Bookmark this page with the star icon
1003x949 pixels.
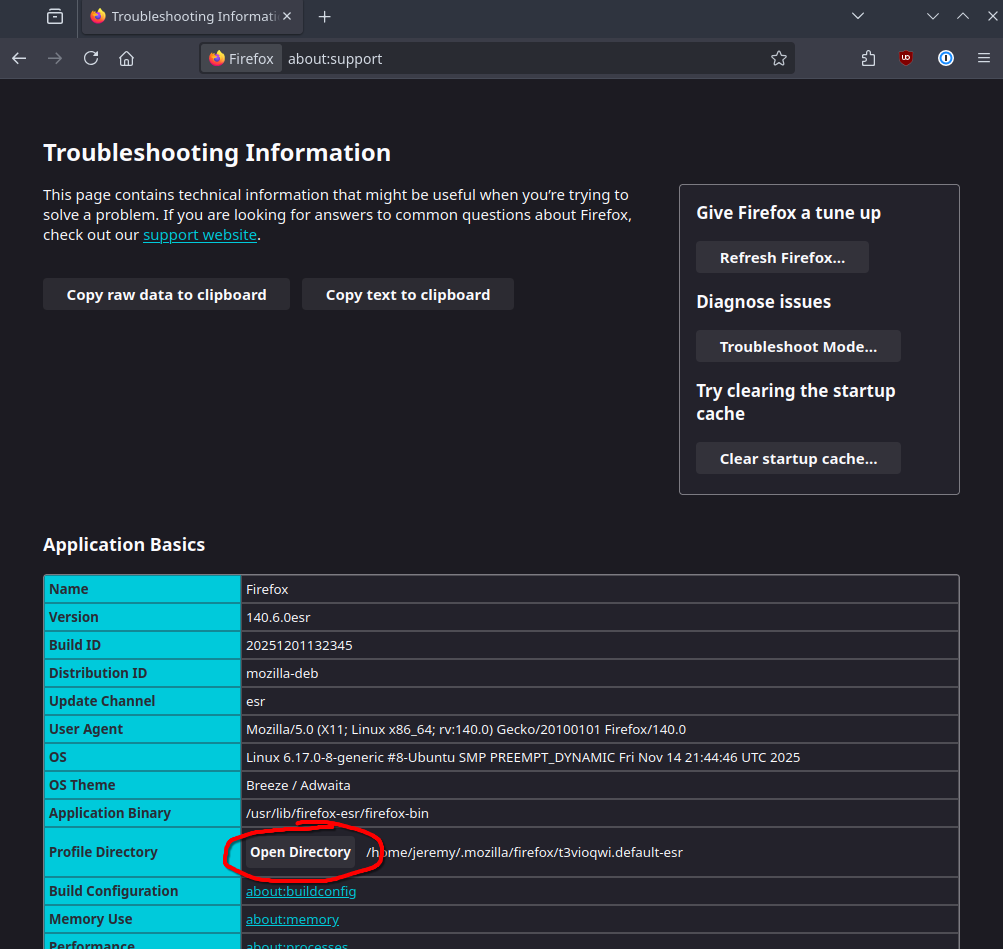[779, 58]
